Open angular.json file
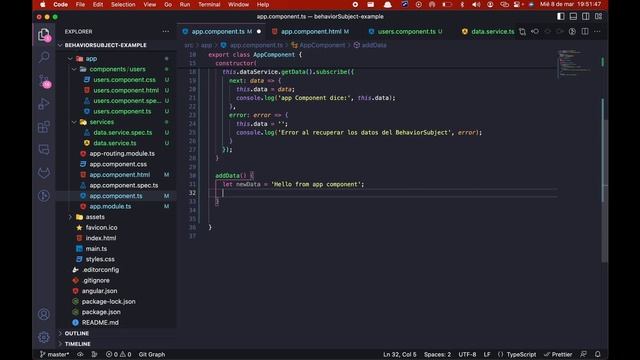Screen dimensions: 640x360 [x=99, y=291]
